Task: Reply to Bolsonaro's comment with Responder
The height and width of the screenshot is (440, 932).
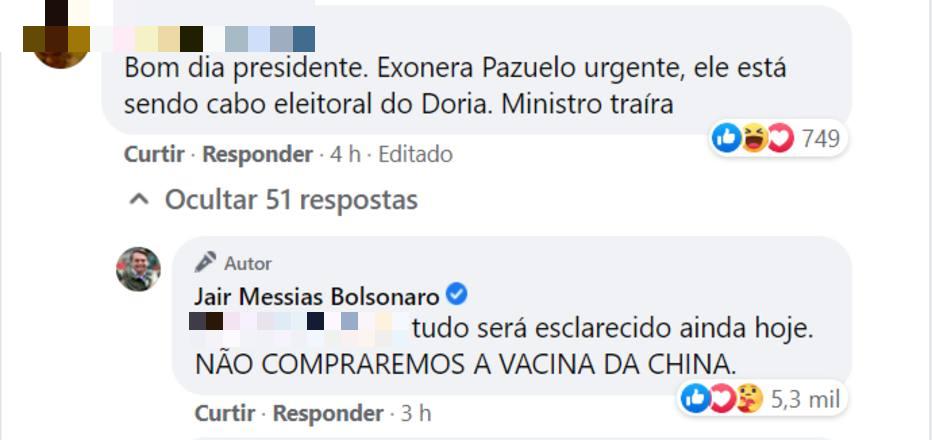Action: [x=328, y=413]
